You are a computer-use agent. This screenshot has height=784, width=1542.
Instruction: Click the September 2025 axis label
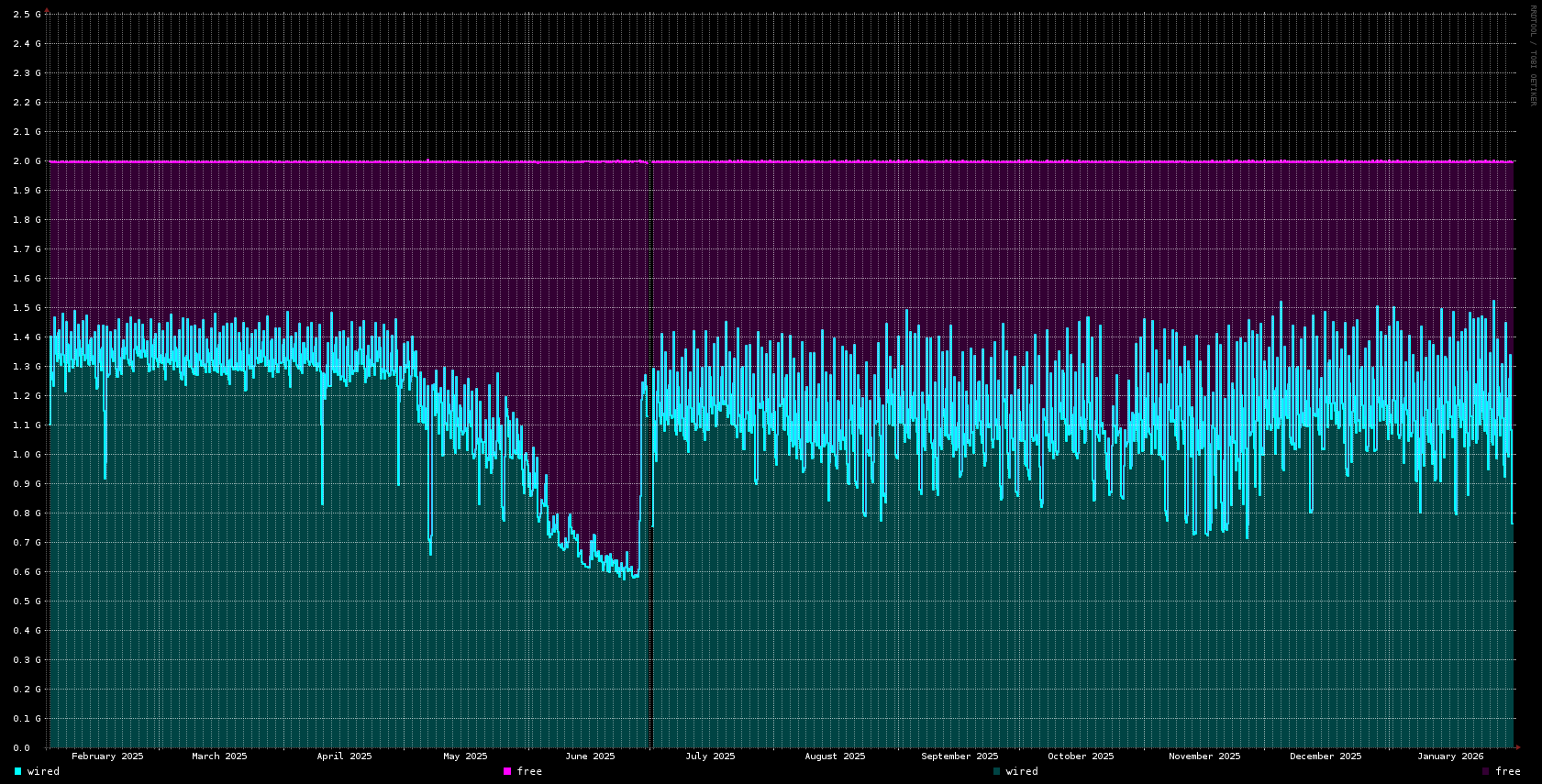click(960, 756)
